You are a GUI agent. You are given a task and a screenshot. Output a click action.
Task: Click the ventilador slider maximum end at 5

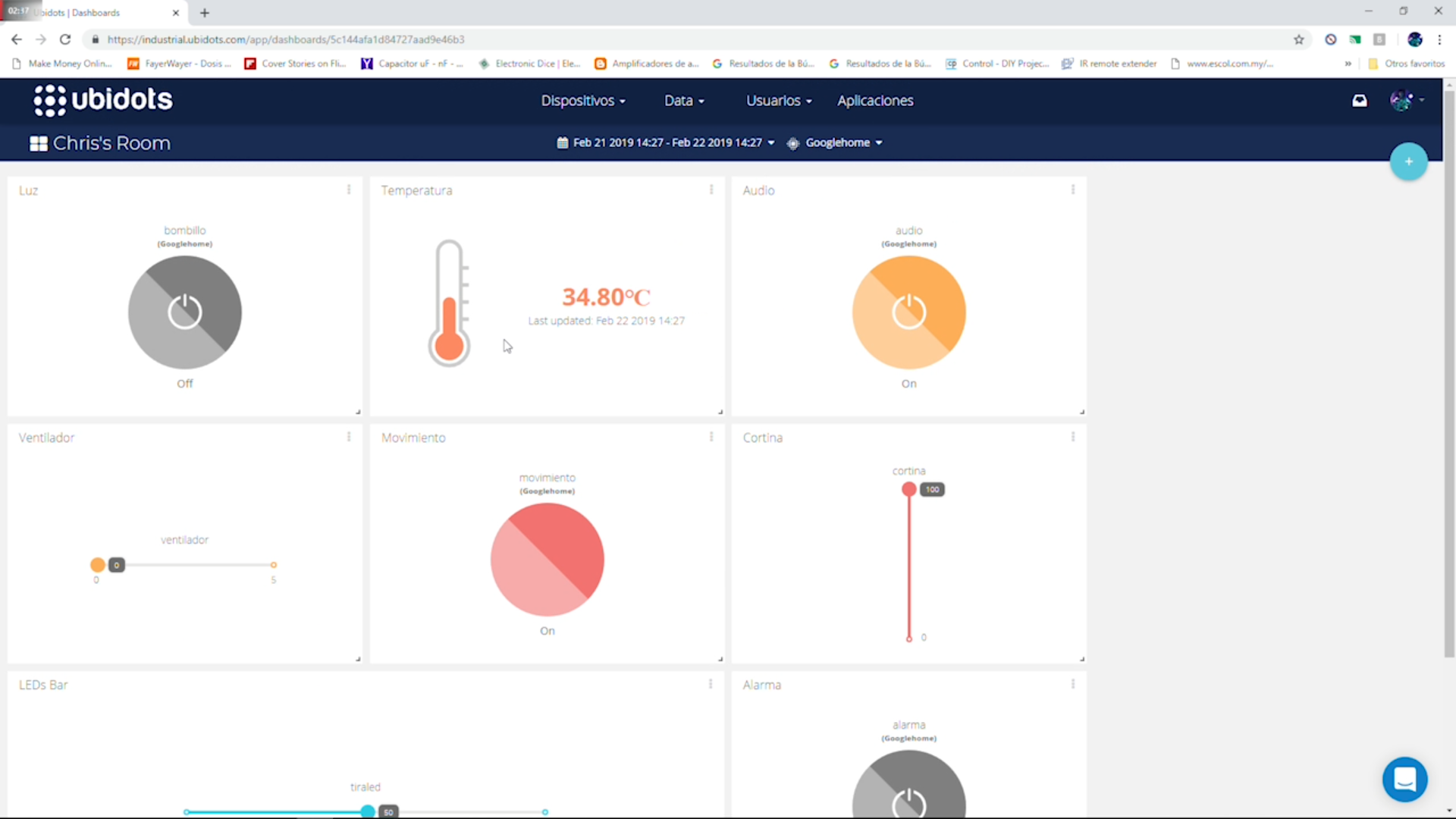(274, 565)
